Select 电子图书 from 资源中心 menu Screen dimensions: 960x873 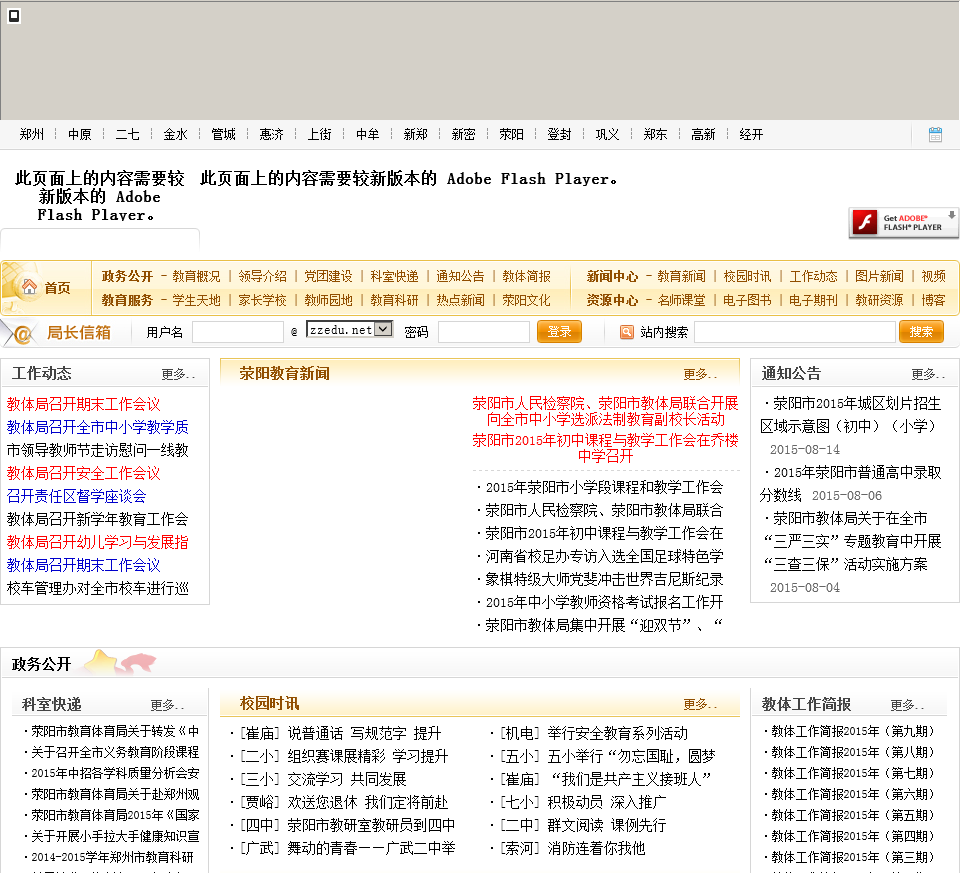tap(747, 300)
